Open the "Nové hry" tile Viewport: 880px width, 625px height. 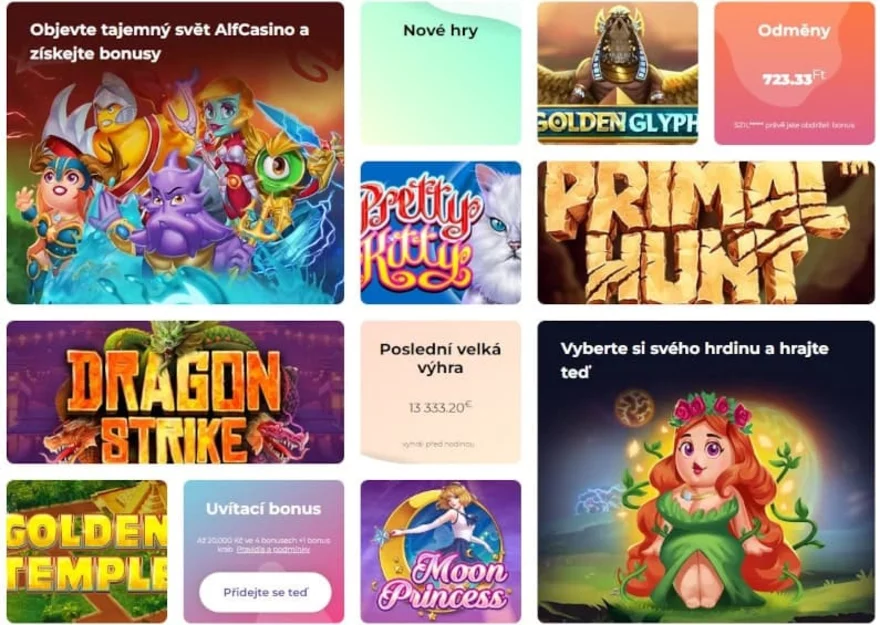pos(441,73)
